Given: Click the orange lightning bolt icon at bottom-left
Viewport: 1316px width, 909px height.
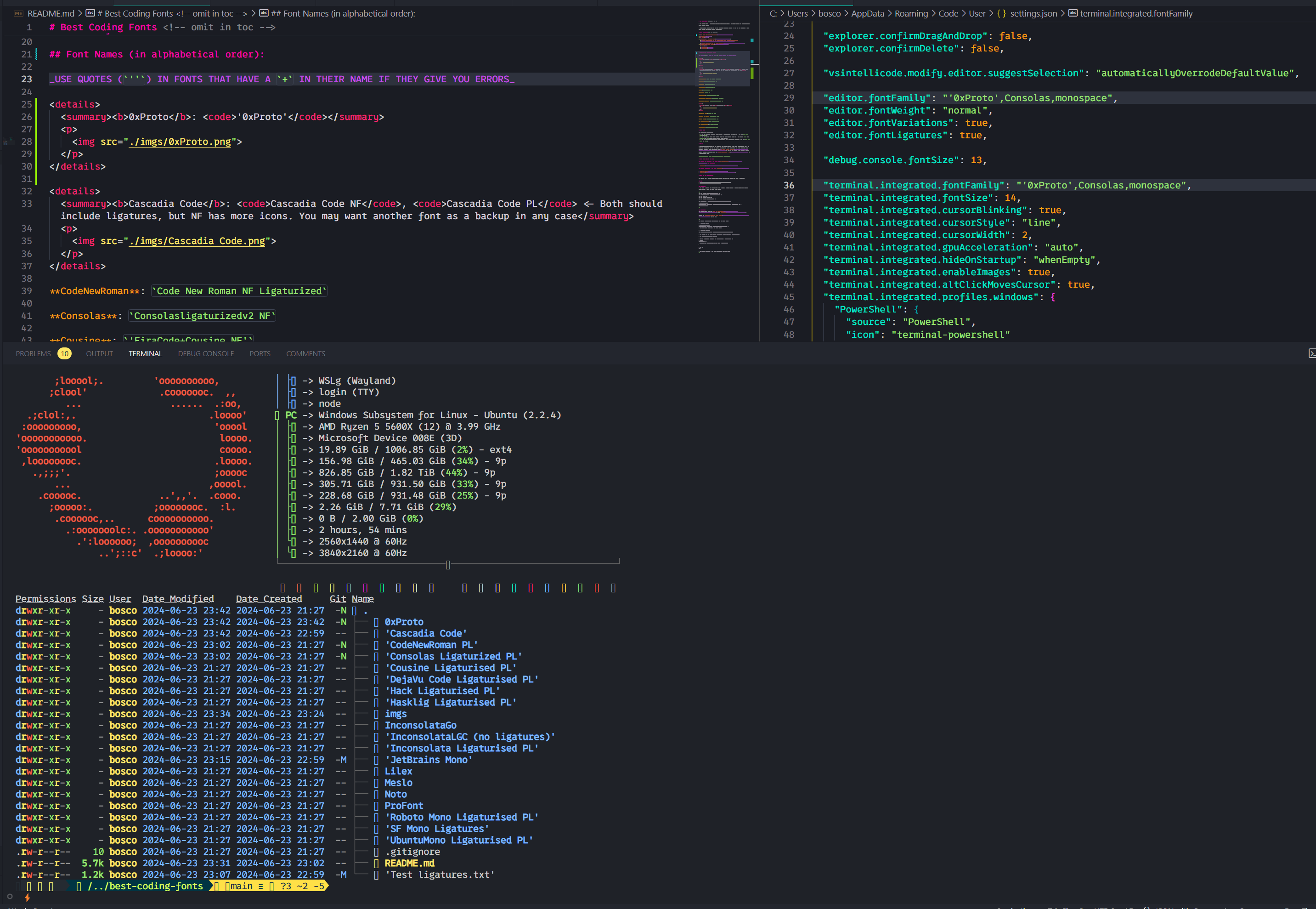Looking at the screenshot, I should tap(27, 898).
